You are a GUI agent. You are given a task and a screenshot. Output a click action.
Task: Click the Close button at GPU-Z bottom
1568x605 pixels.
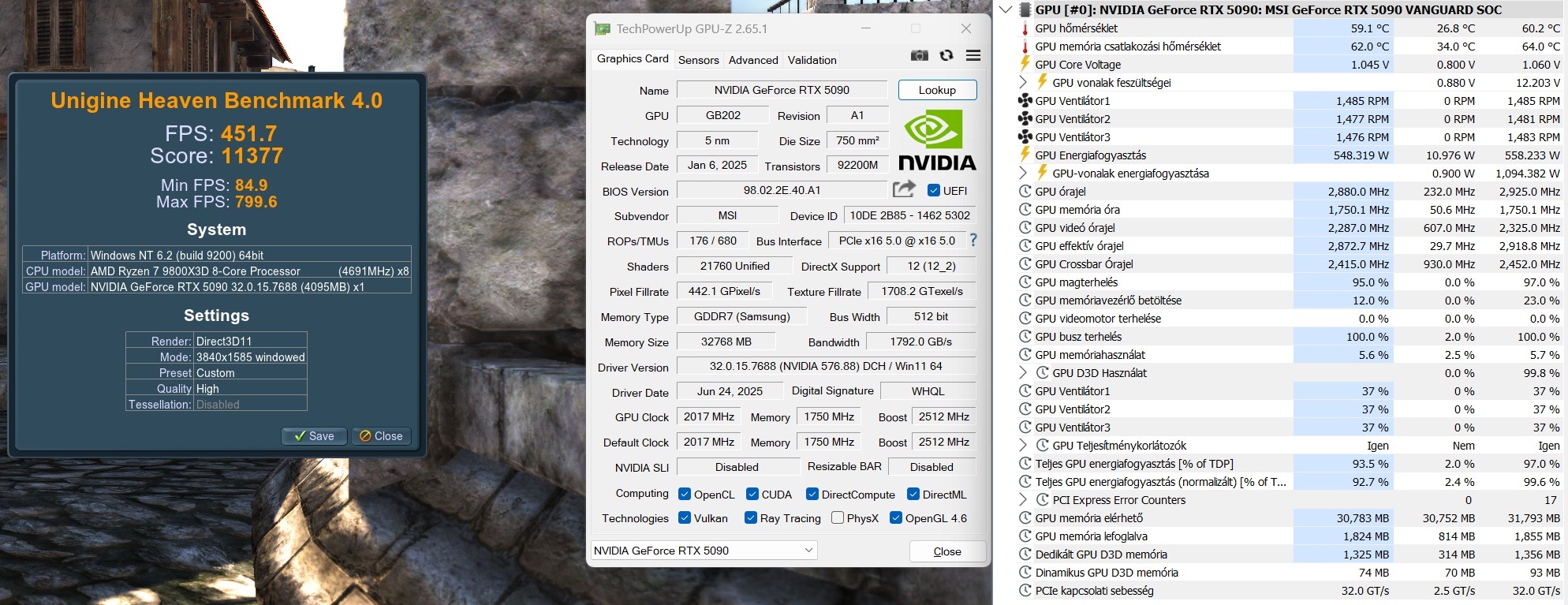pyautogui.click(x=947, y=551)
